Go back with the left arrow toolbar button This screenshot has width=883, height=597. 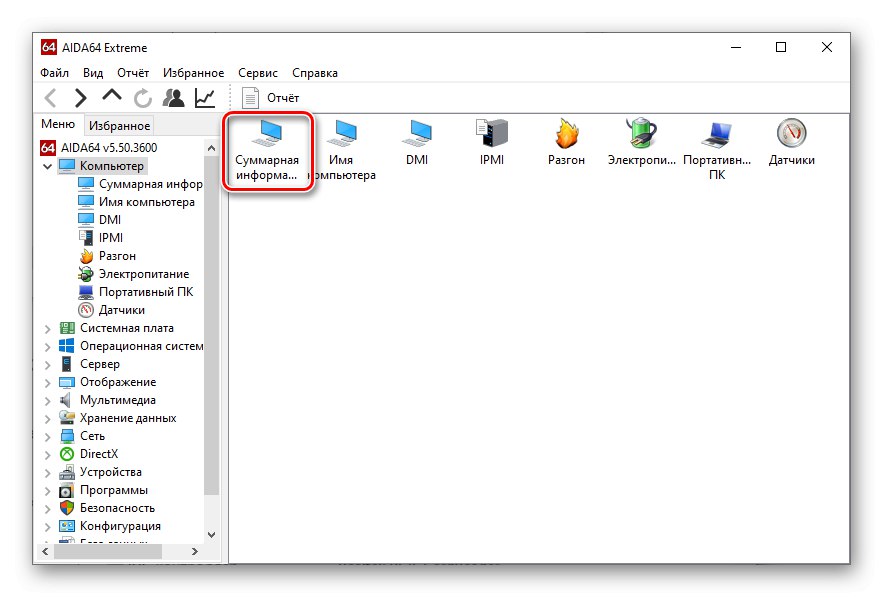pyautogui.click(x=51, y=98)
